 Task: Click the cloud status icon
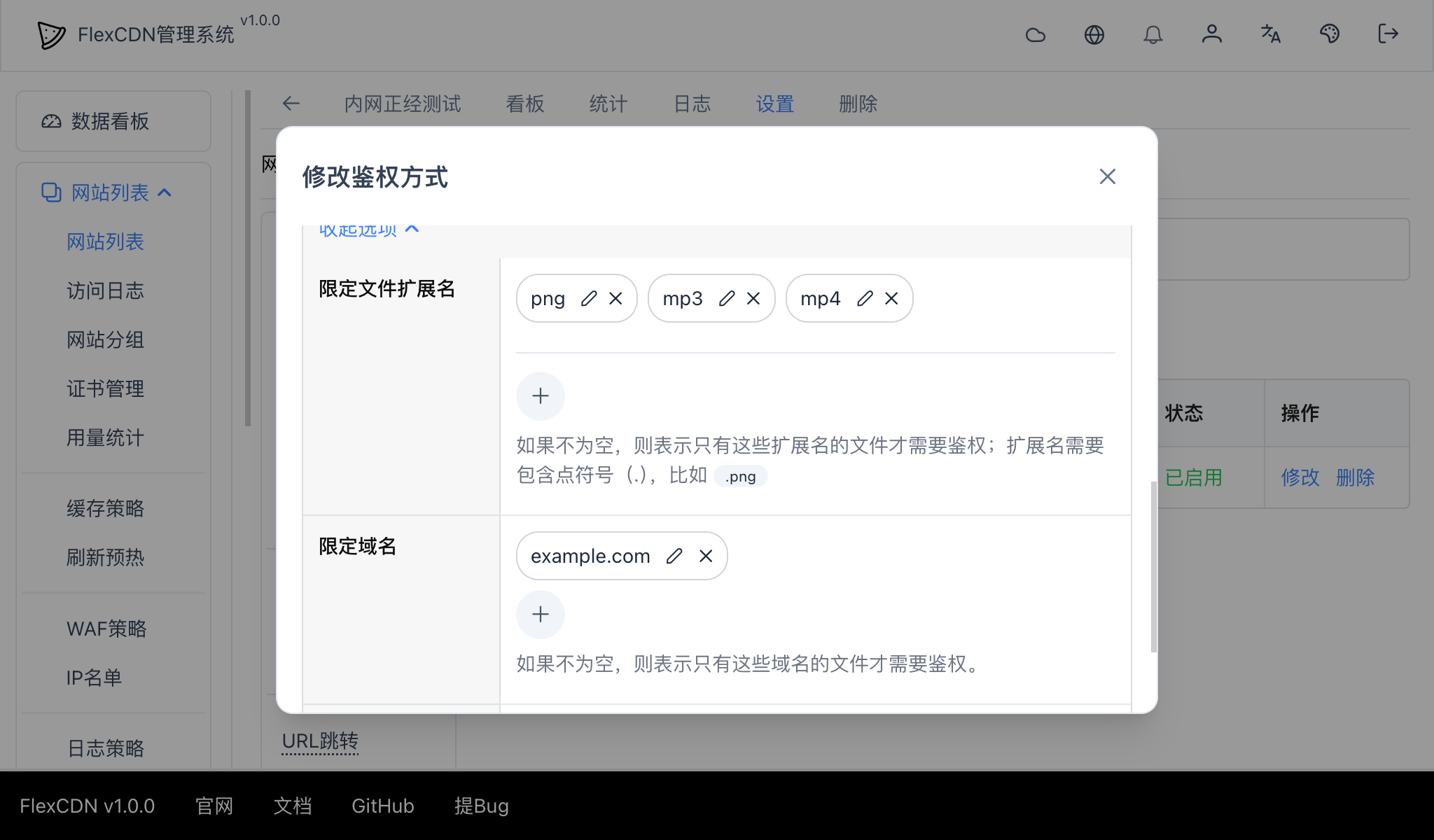click(1036, 34)
